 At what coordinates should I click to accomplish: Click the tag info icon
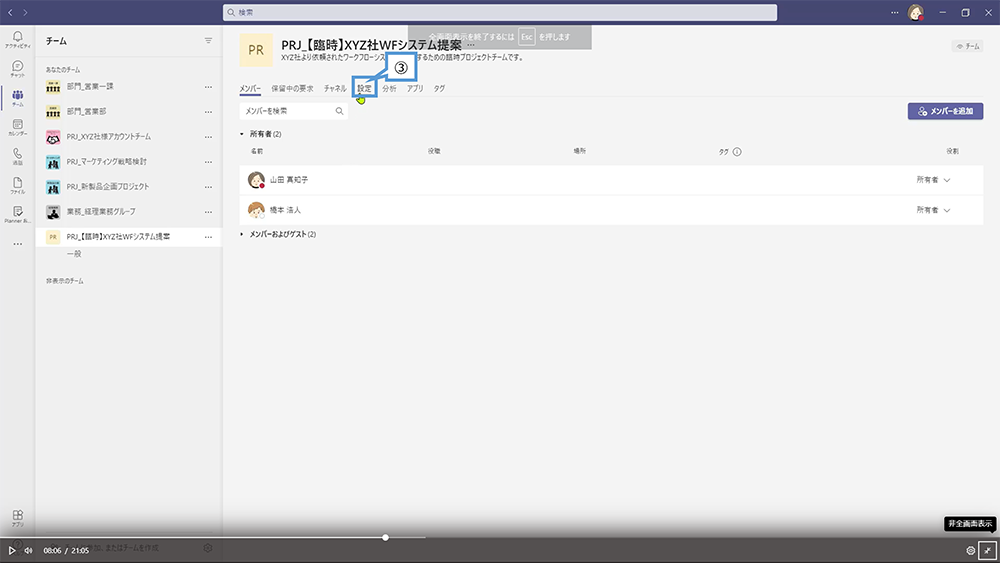pyautogui.click(x=737, y=152)
